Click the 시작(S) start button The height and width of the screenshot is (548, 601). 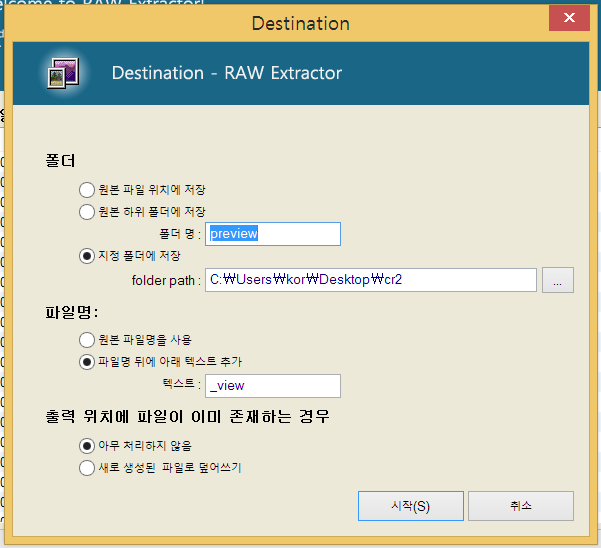[x=411, y=506]
